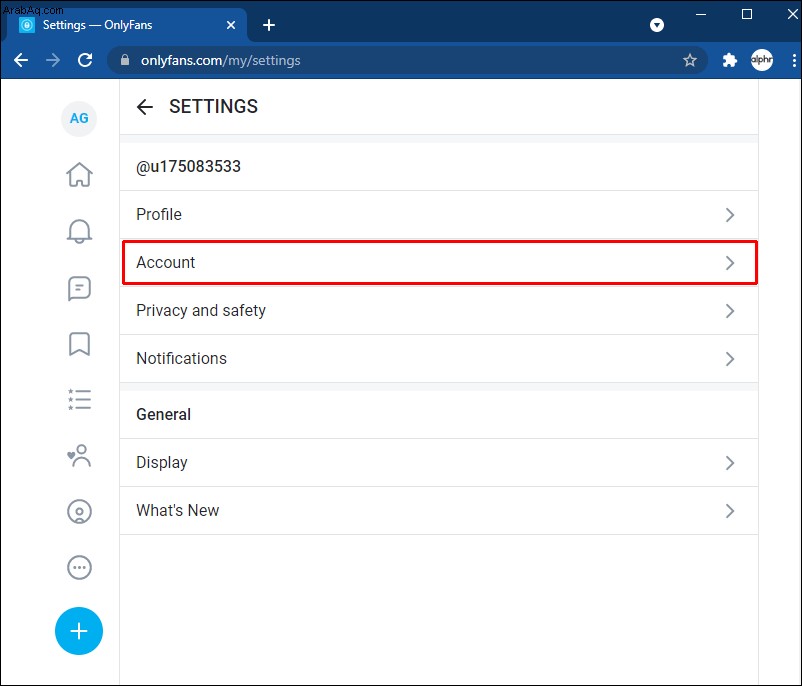Screen dimensions: 802x686
Task: Click the @u175083533 username
Action: [188, 167]
